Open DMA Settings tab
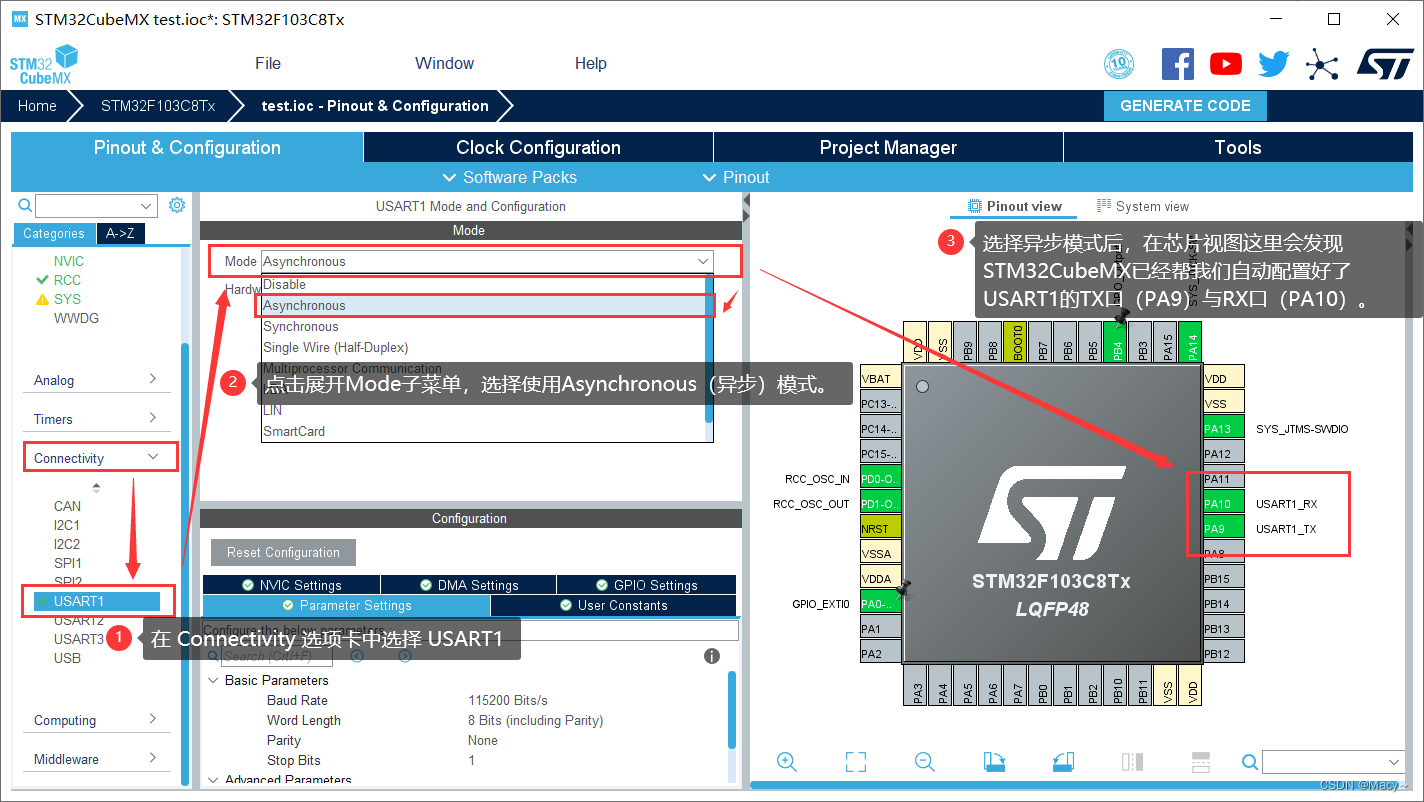 [x=468, y=585]
